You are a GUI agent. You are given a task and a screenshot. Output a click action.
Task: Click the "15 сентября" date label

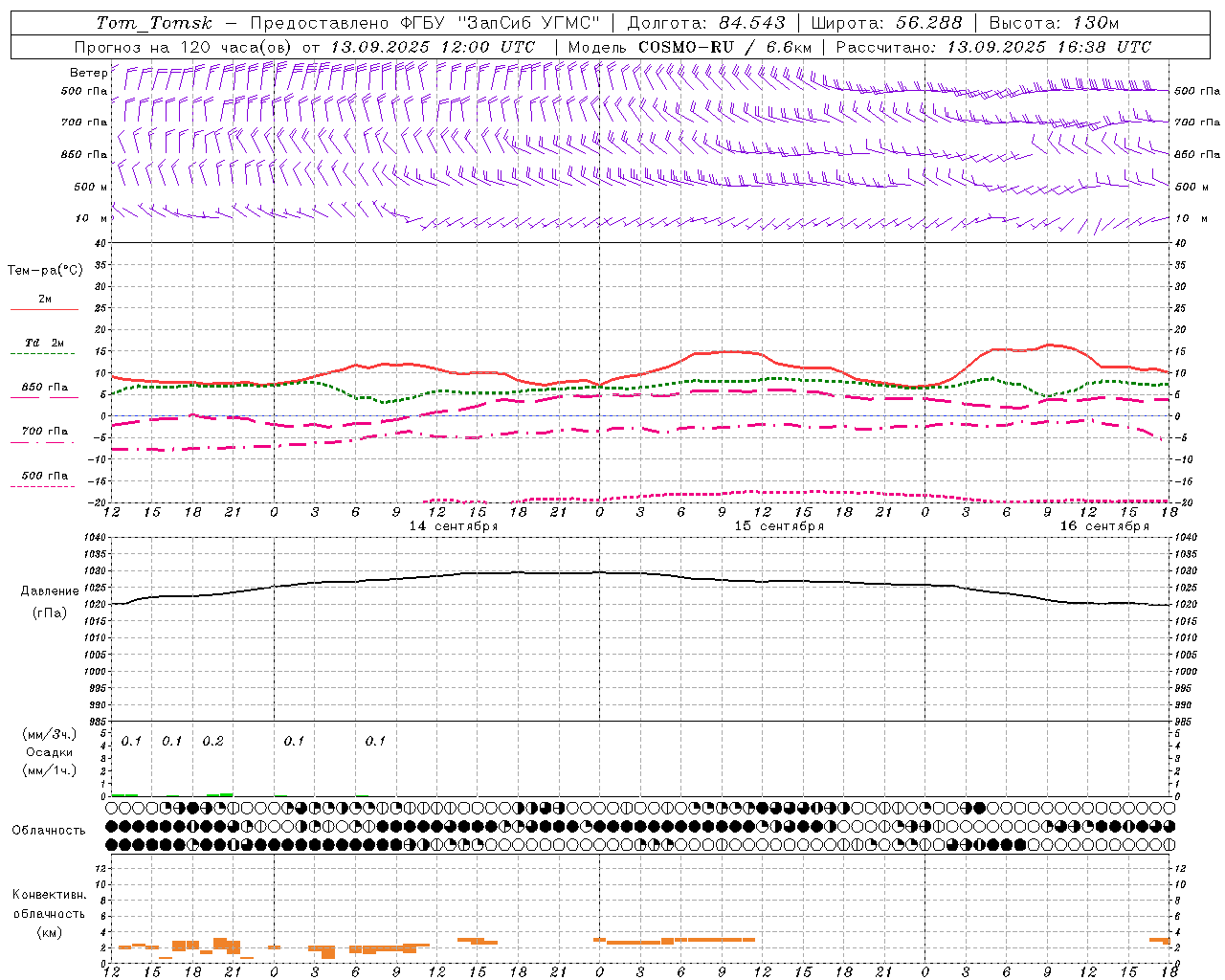point(779,526)
